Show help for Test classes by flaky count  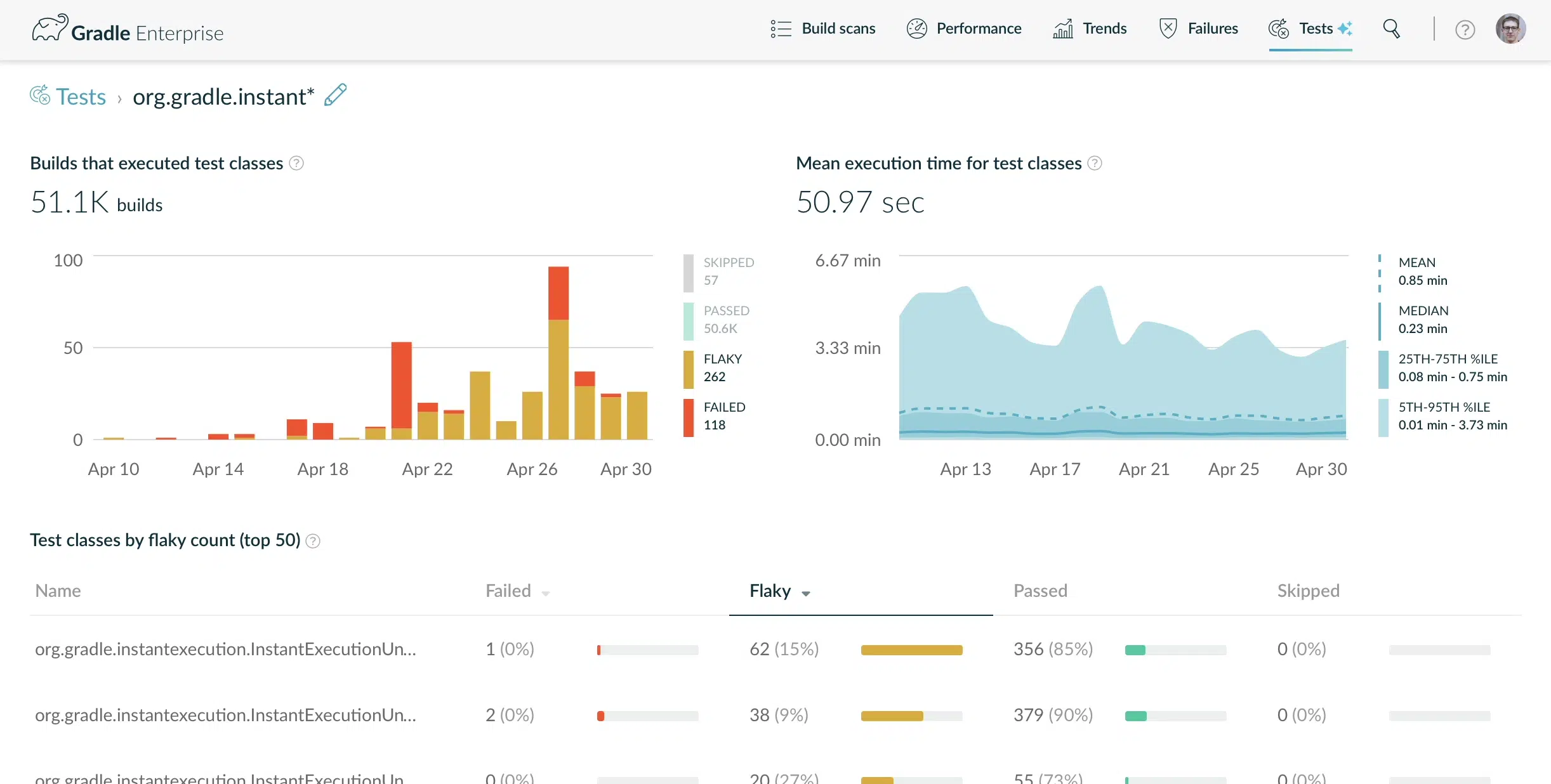tap(313, 540)
